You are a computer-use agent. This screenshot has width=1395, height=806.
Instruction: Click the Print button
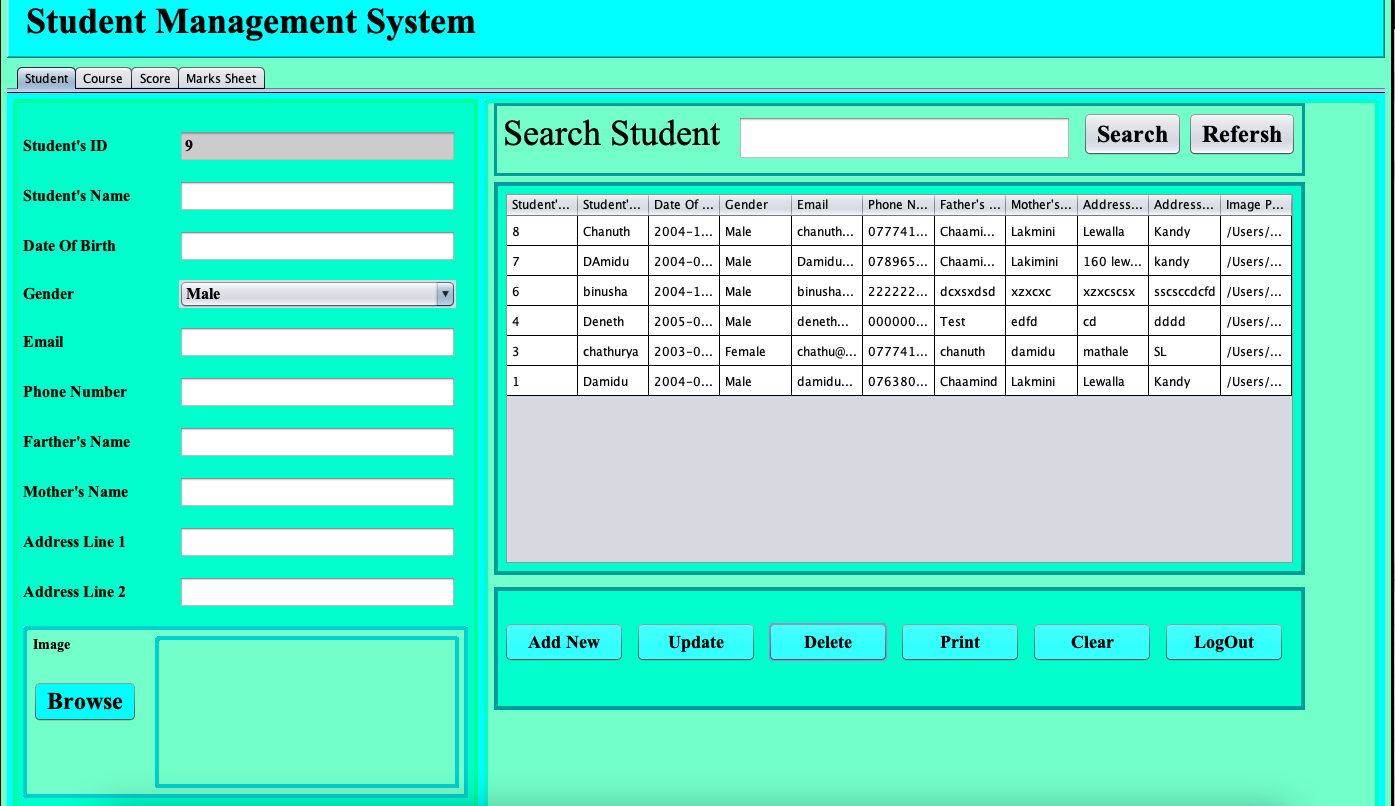960,642
